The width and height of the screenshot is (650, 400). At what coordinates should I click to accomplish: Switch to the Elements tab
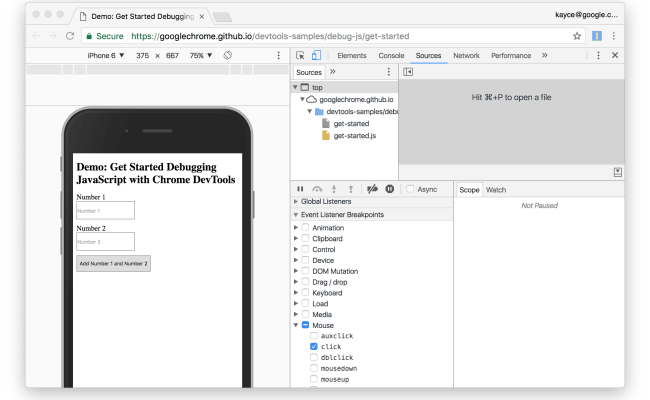pos(352,56)
